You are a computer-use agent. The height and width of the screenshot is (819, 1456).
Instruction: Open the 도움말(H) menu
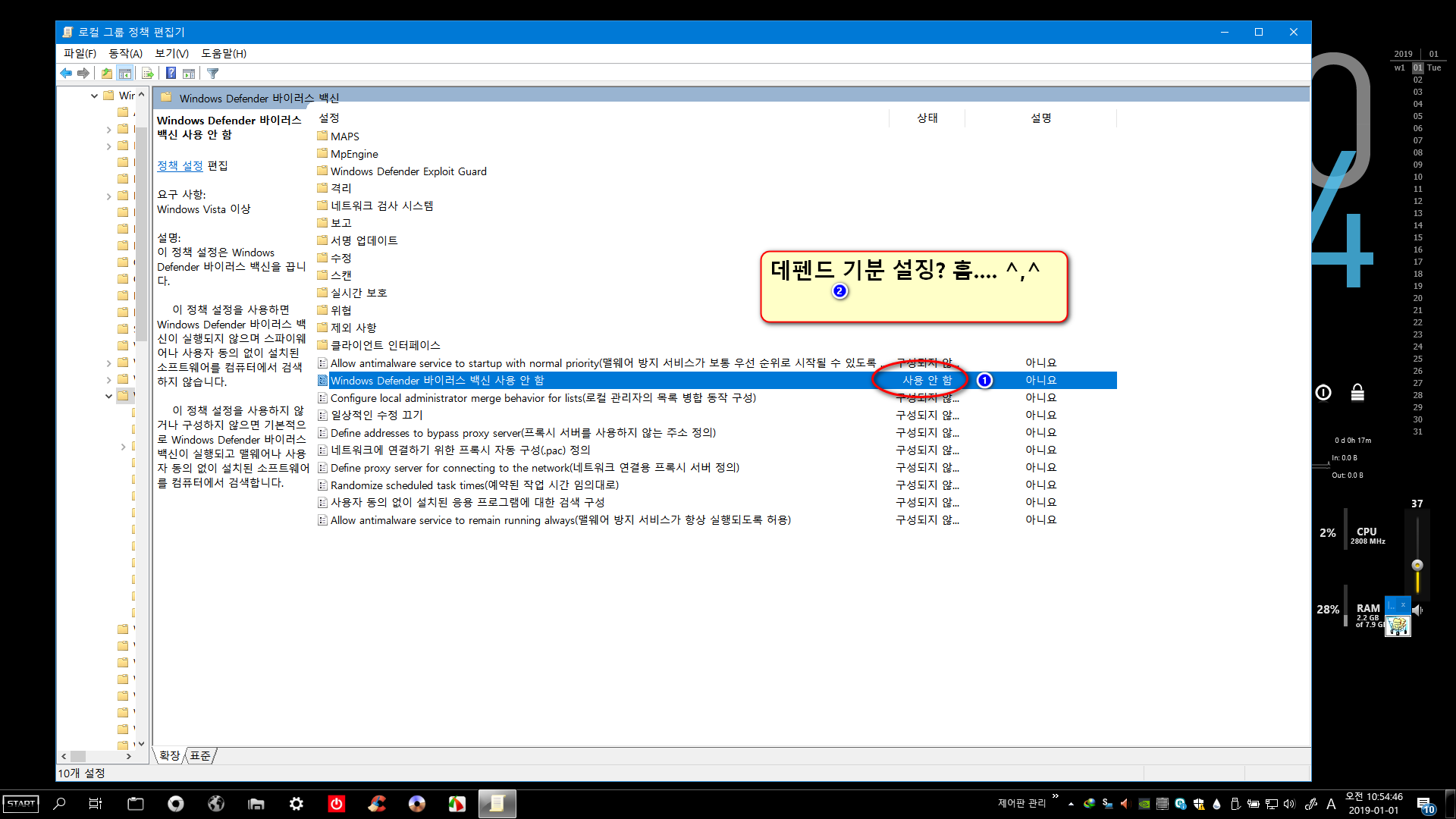click(224, 53)
